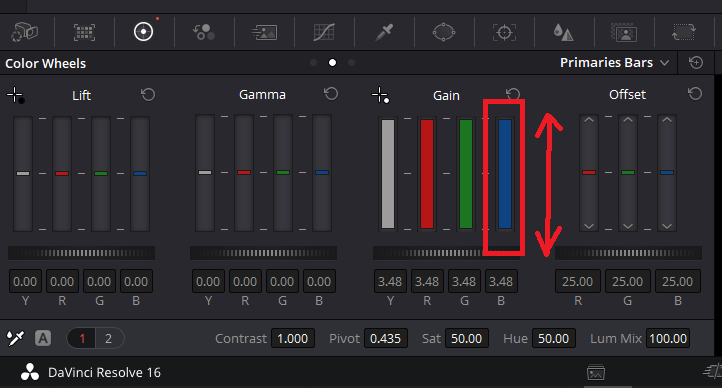Click the Offset blue bar down arrow
The image size is (722, 388).
[667, 226]
